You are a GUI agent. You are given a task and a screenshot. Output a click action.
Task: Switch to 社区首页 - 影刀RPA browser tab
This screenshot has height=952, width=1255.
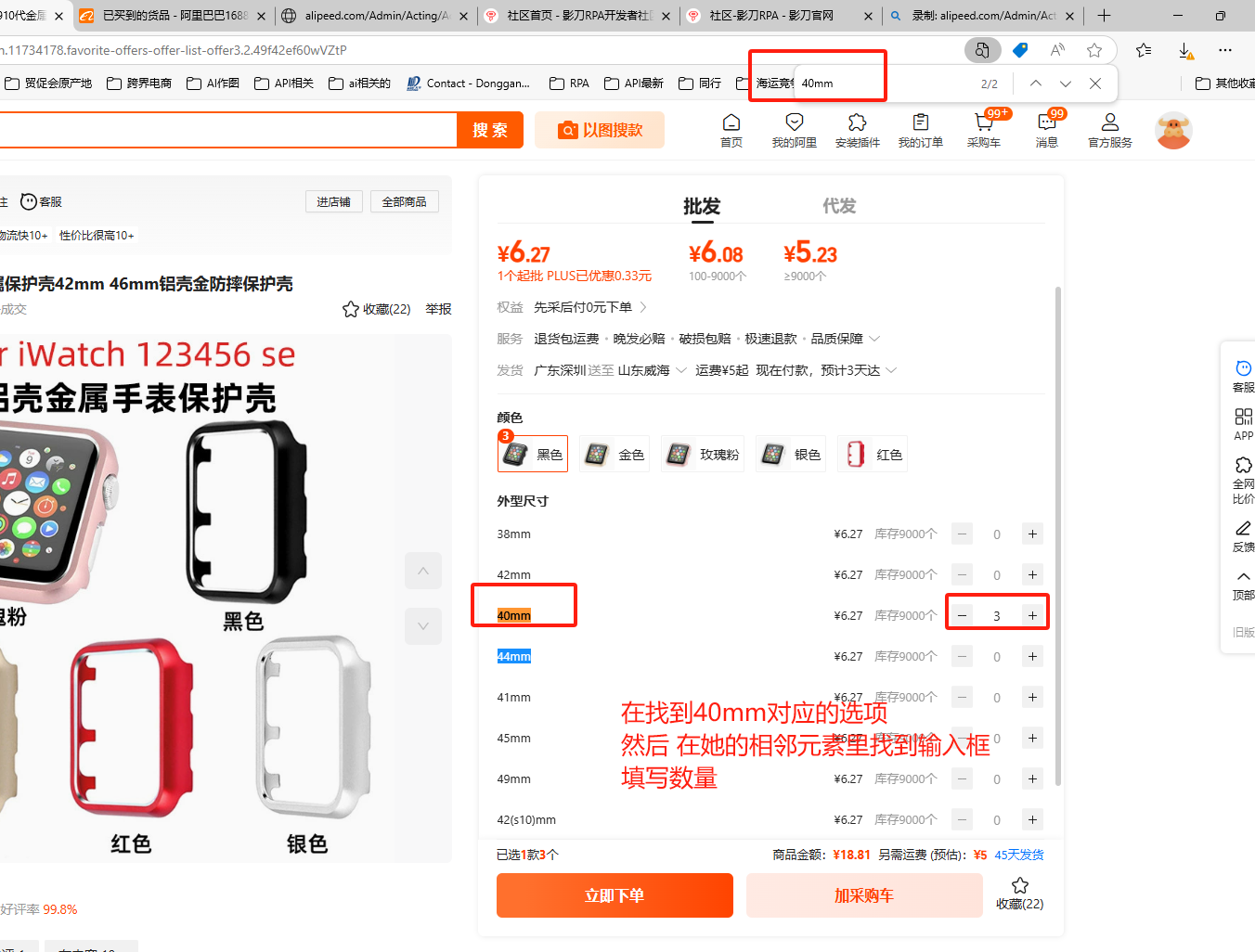click(x=578, y=16)
